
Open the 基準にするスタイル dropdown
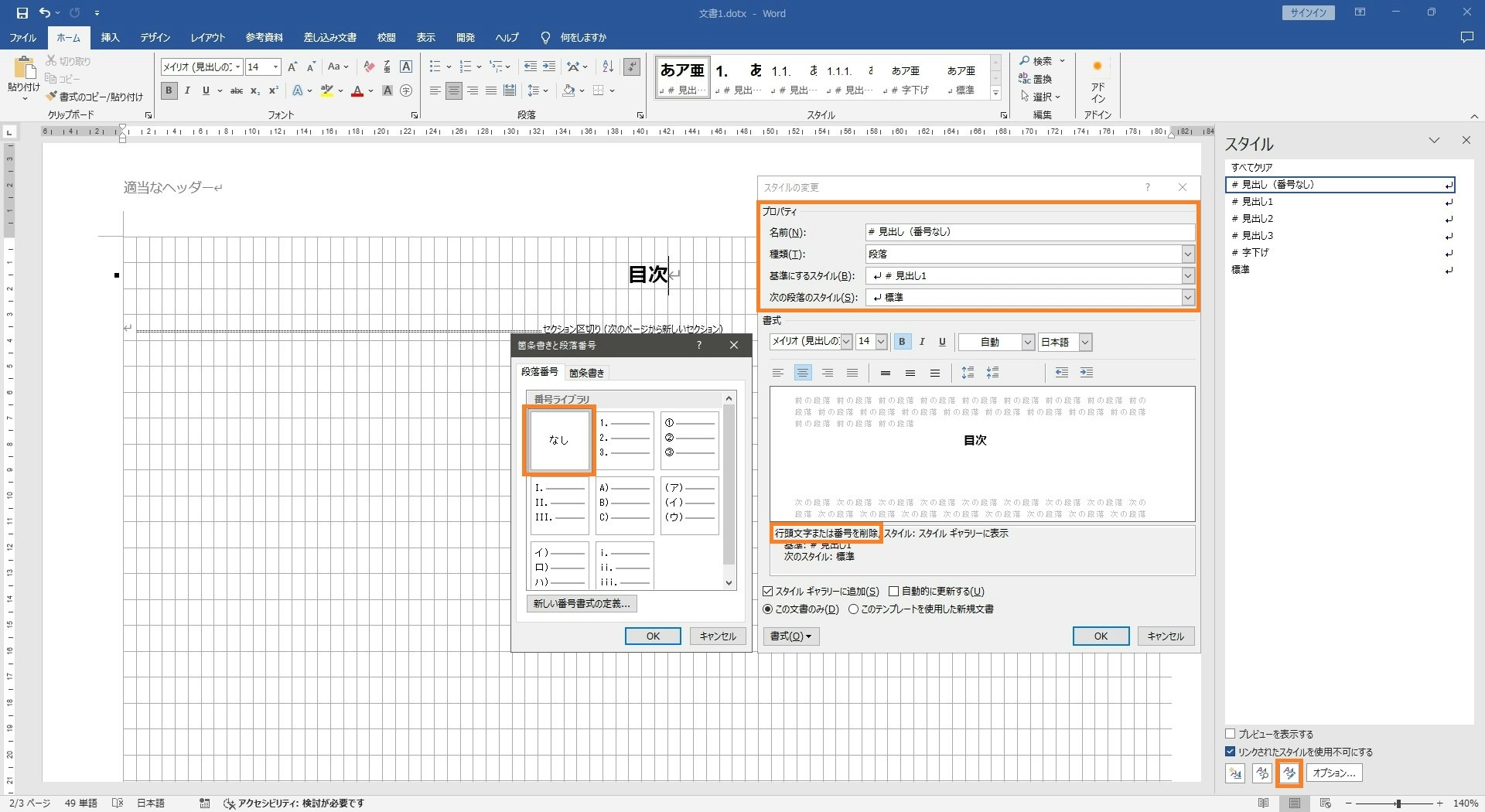pos(1187,276)
